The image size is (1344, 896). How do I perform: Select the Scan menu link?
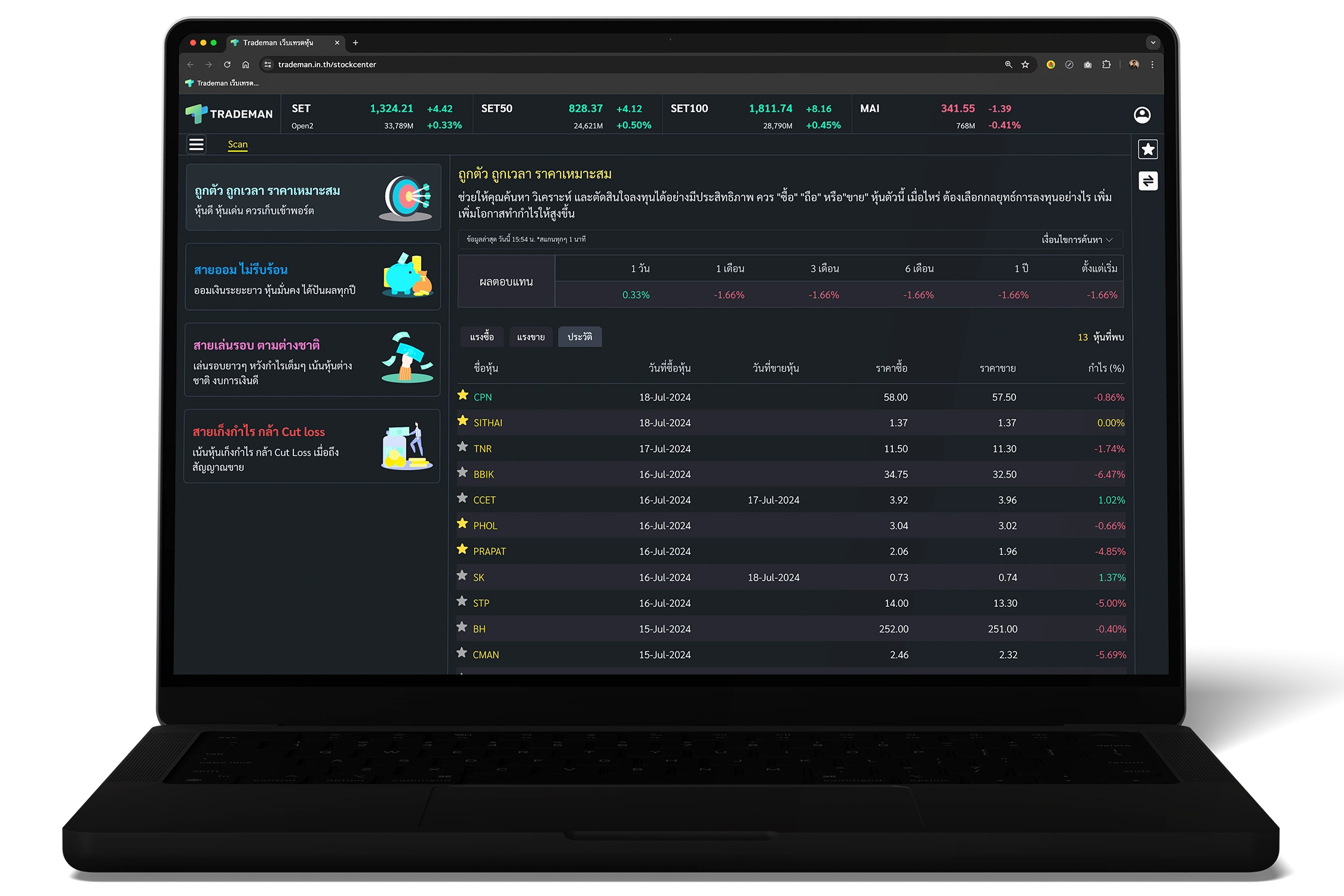click(x=238, y=145)
